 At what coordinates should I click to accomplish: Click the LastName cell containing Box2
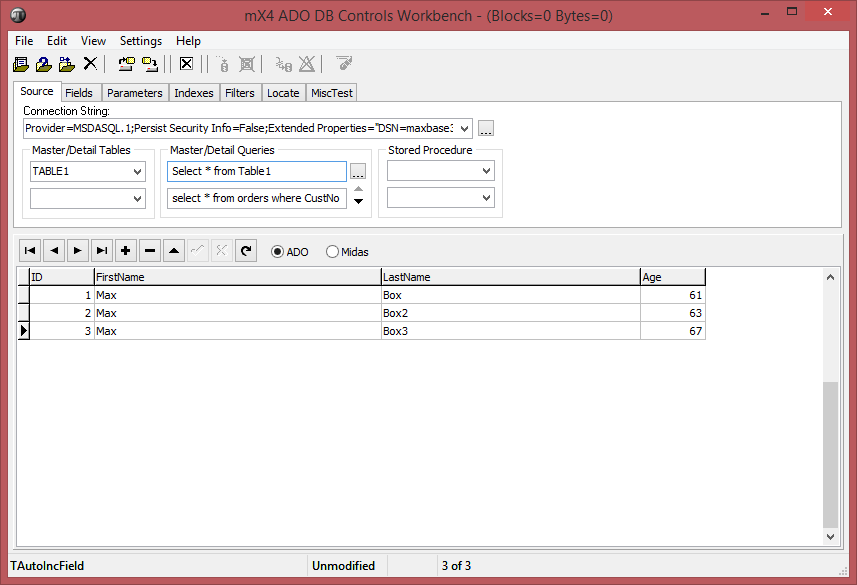[x=510, y=313]
